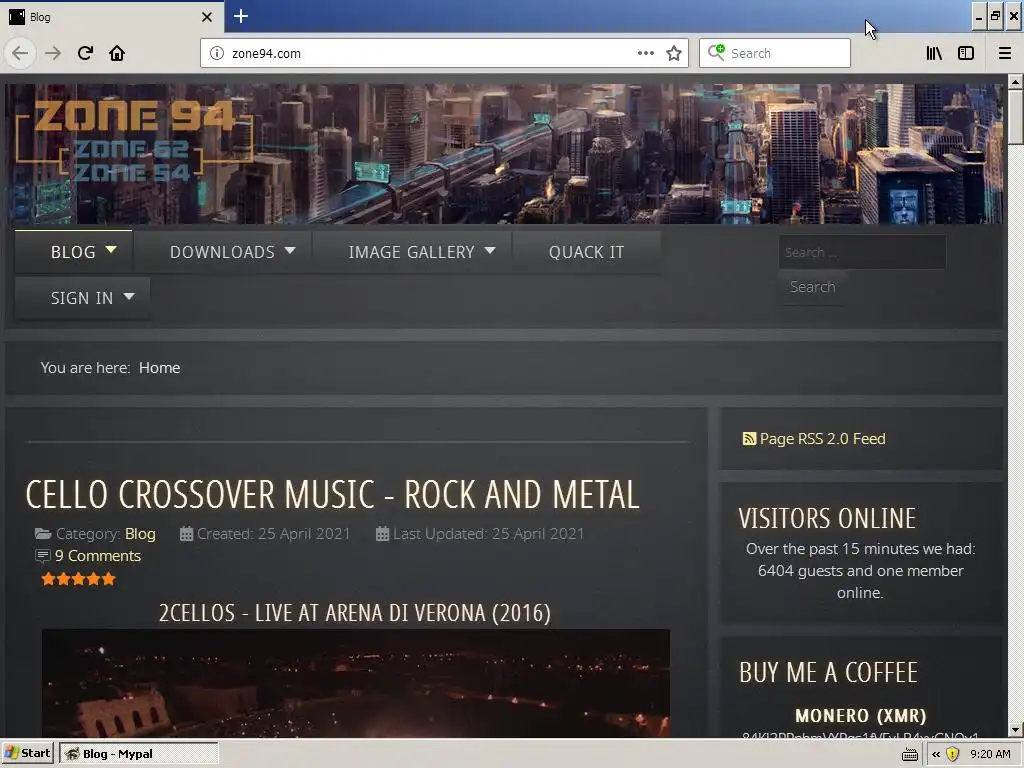Screen dimensions: 1024x768
Task: Click the 2Cellos Verona video thumbnail
Action: point(356,683)
